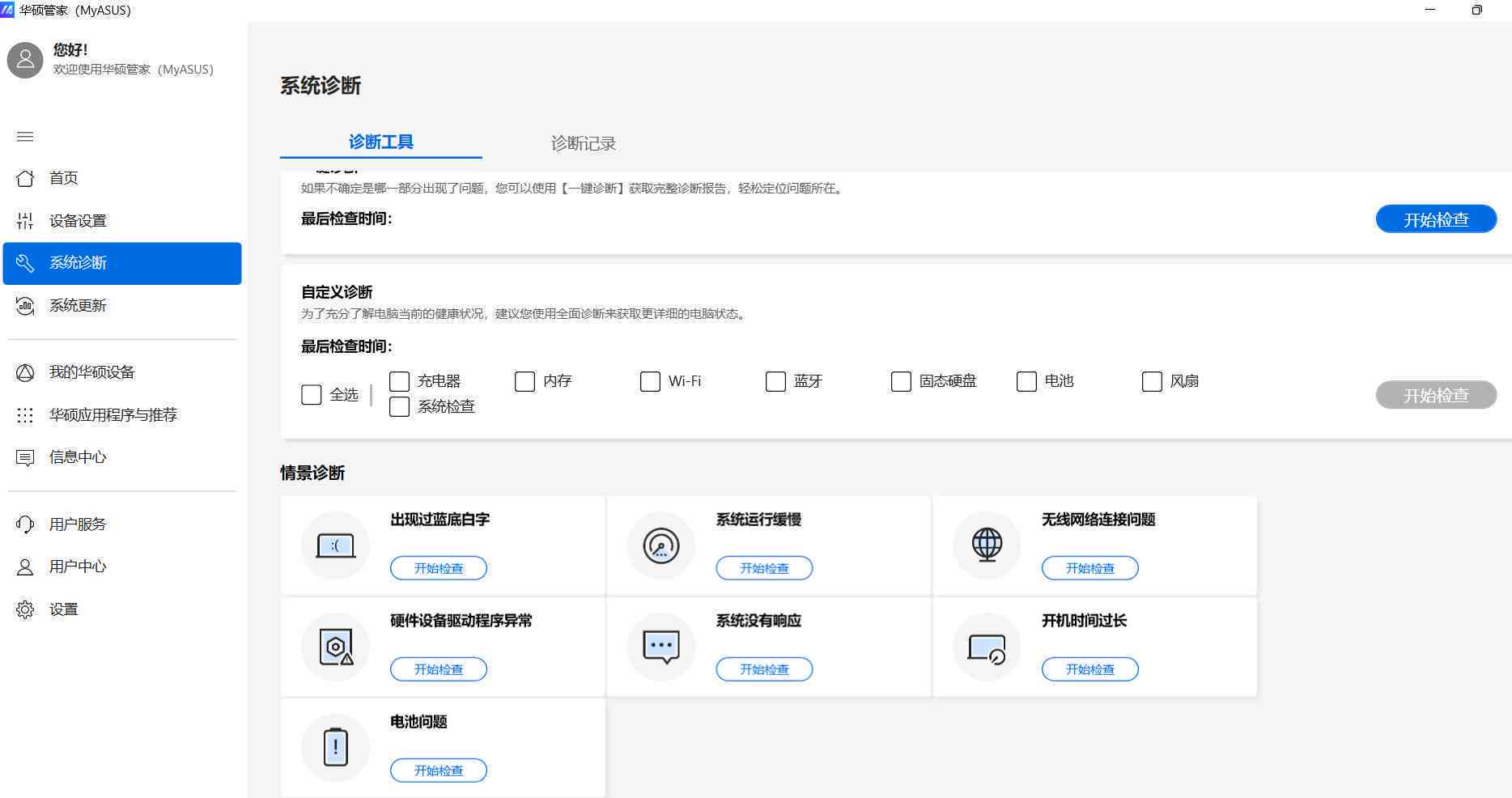Viewport: 1512px width, 798px height.
Task: Click the 我的华硕设备 icon
Action: tap(25, 372)
